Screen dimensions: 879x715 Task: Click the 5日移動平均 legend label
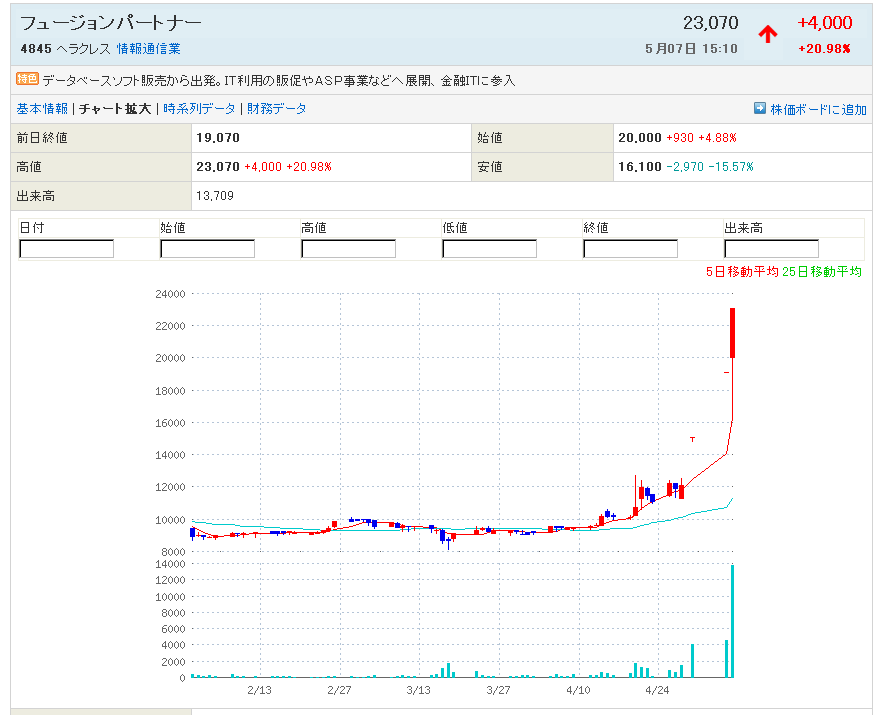point(742,272)
